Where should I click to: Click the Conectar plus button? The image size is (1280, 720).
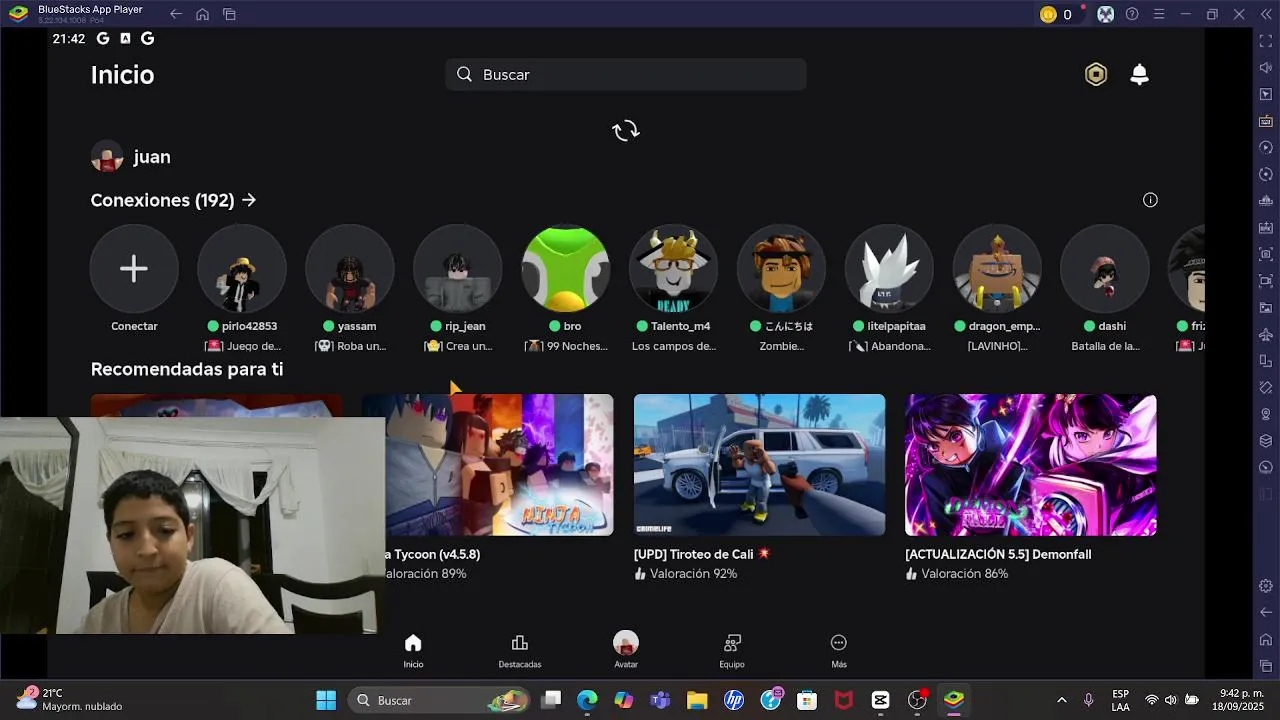pyautogui.click(x=134, y=269)
